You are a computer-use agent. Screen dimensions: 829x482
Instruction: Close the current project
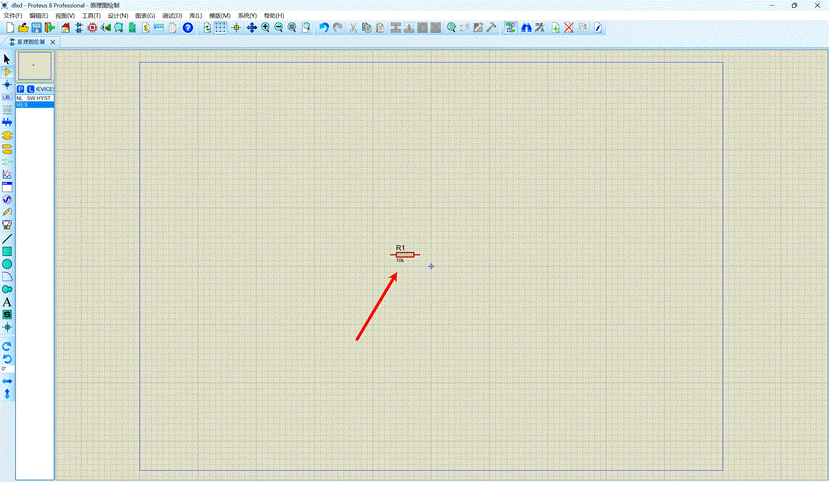pyautogui.click(x=50, y=27)
